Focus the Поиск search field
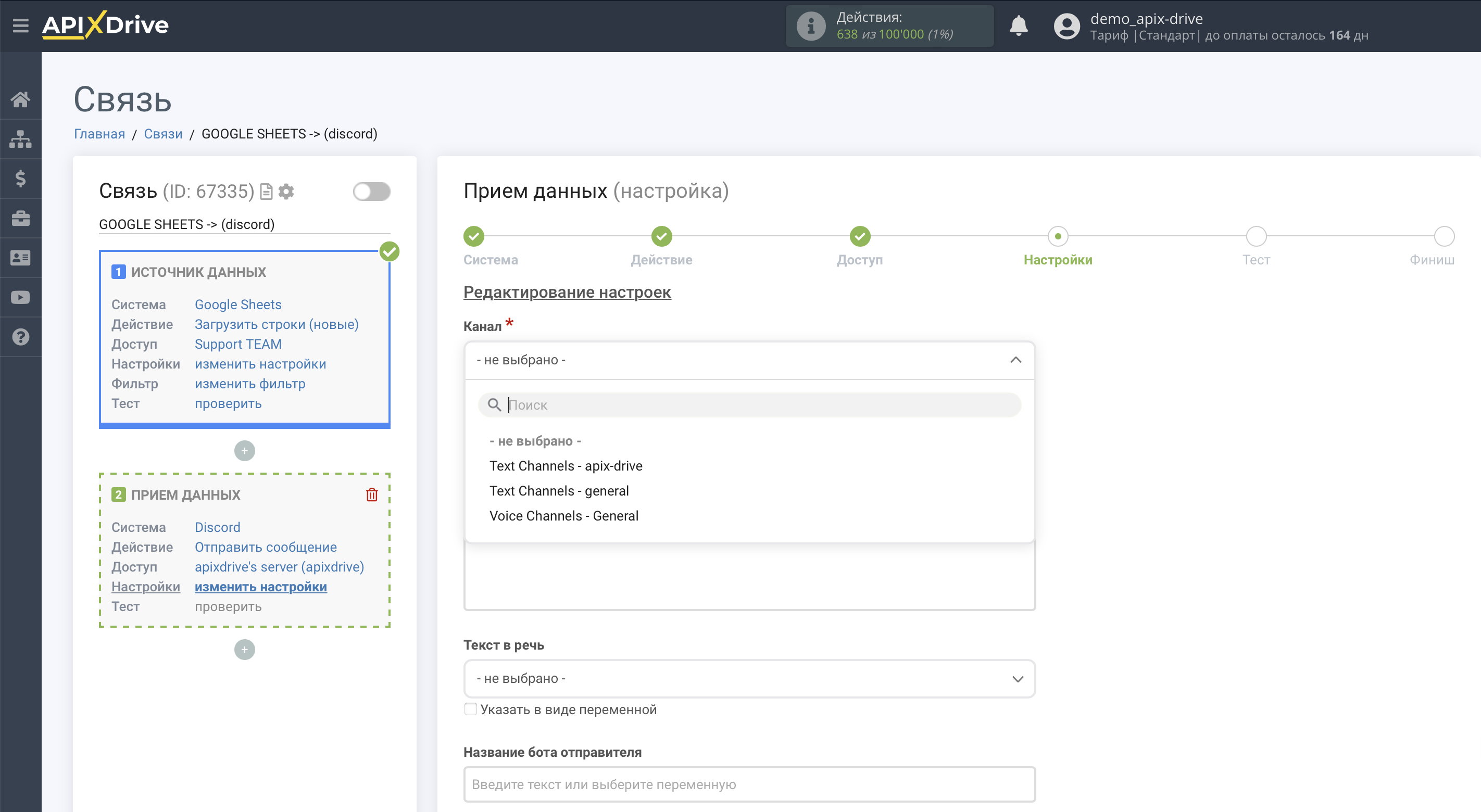1481x812 pixels. click(749, 405)
